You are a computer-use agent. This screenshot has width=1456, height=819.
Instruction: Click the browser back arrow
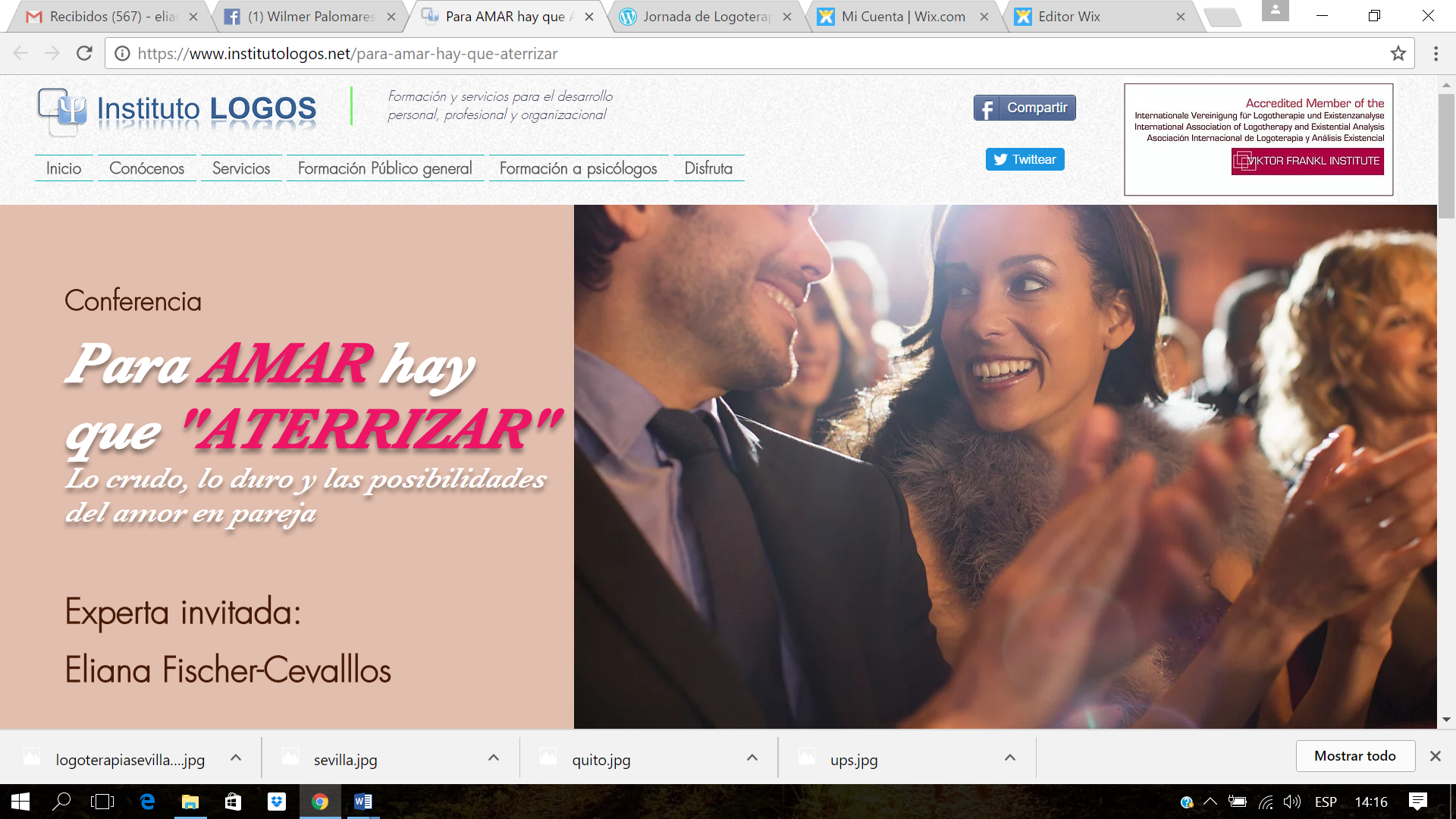click(x=20, y=53)
